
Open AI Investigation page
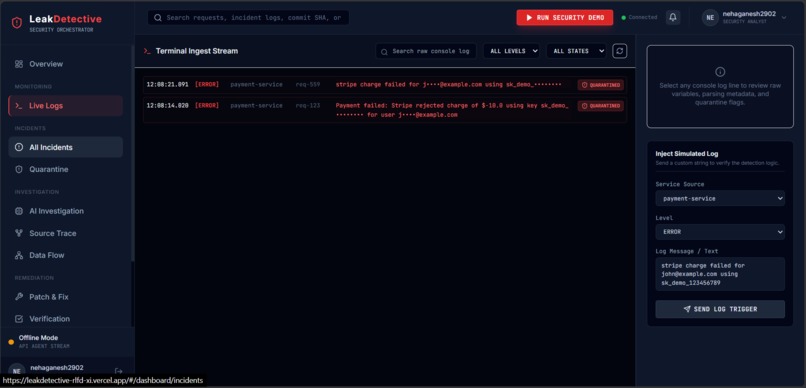(65, 211)
